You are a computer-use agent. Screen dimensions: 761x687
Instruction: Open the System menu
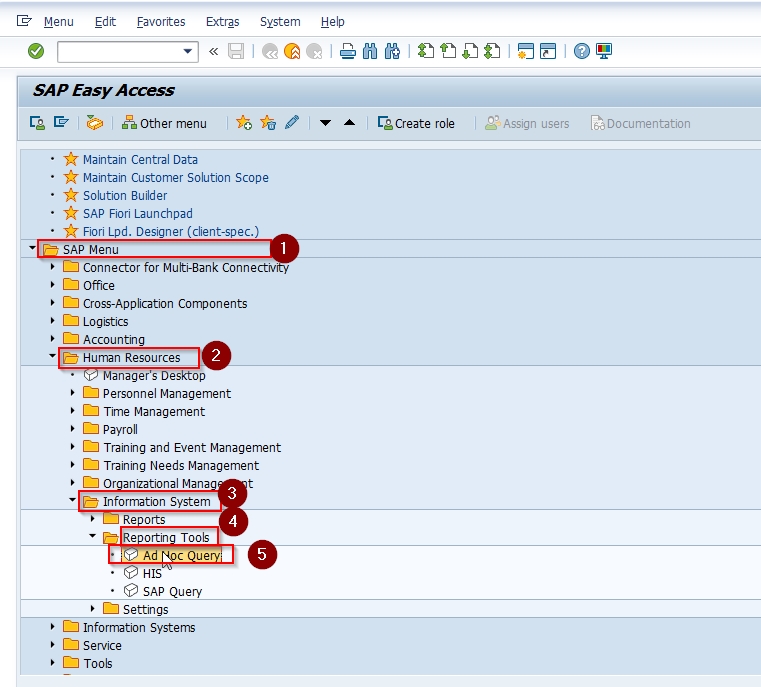(280, 21)
